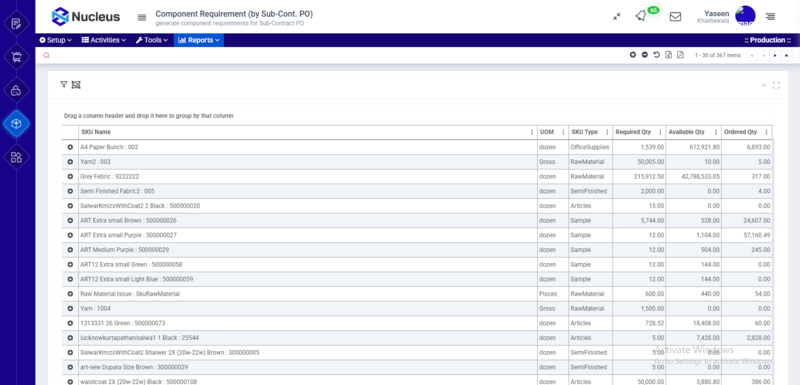Open the first sidebar document-edit module icon

[16, 23]
